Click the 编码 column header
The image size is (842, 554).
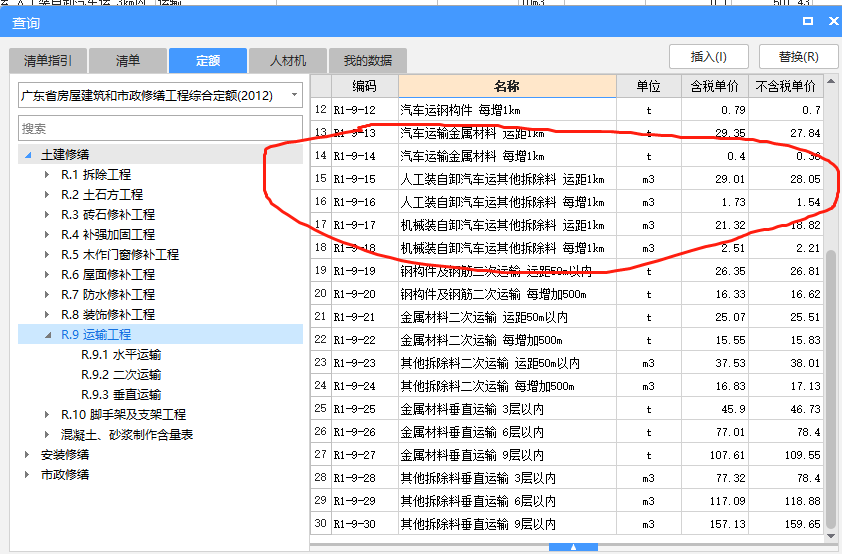pyautogui.click(x=365, y=86)
